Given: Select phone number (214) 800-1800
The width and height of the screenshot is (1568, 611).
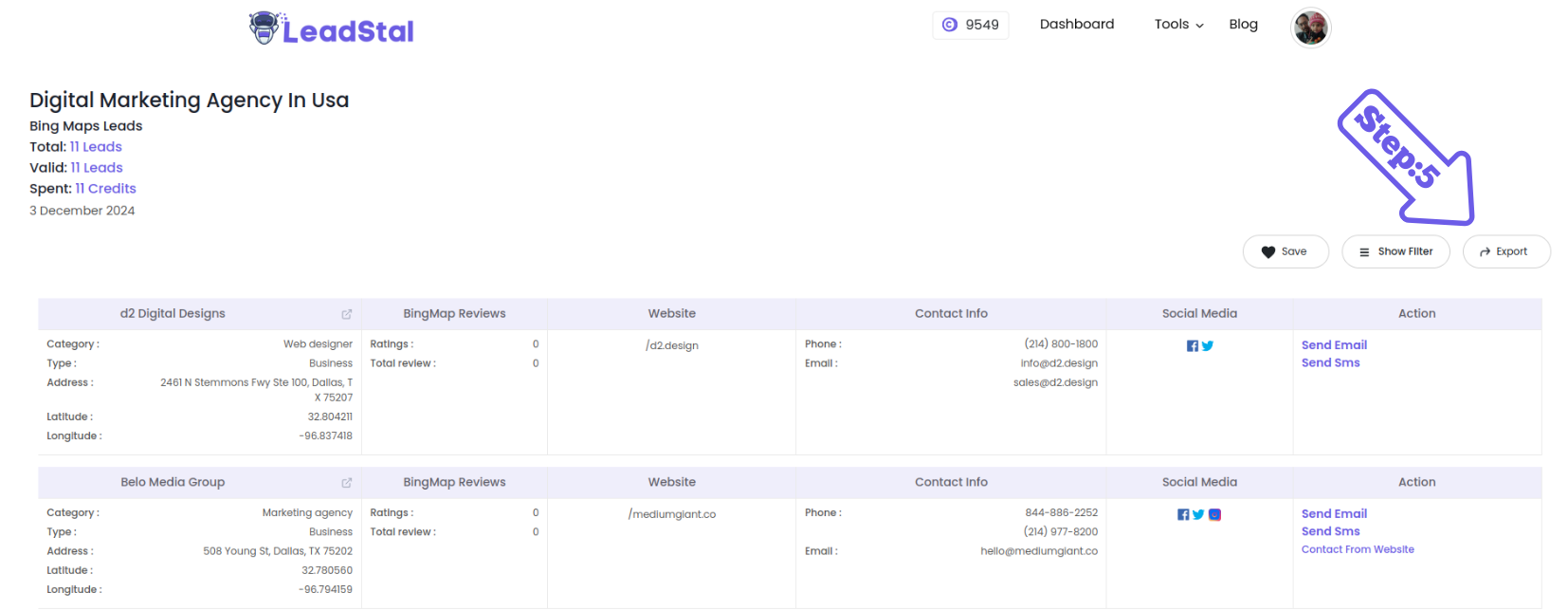Looking at the screenshot, I should pyautogui.click(x=1061, y=344).
